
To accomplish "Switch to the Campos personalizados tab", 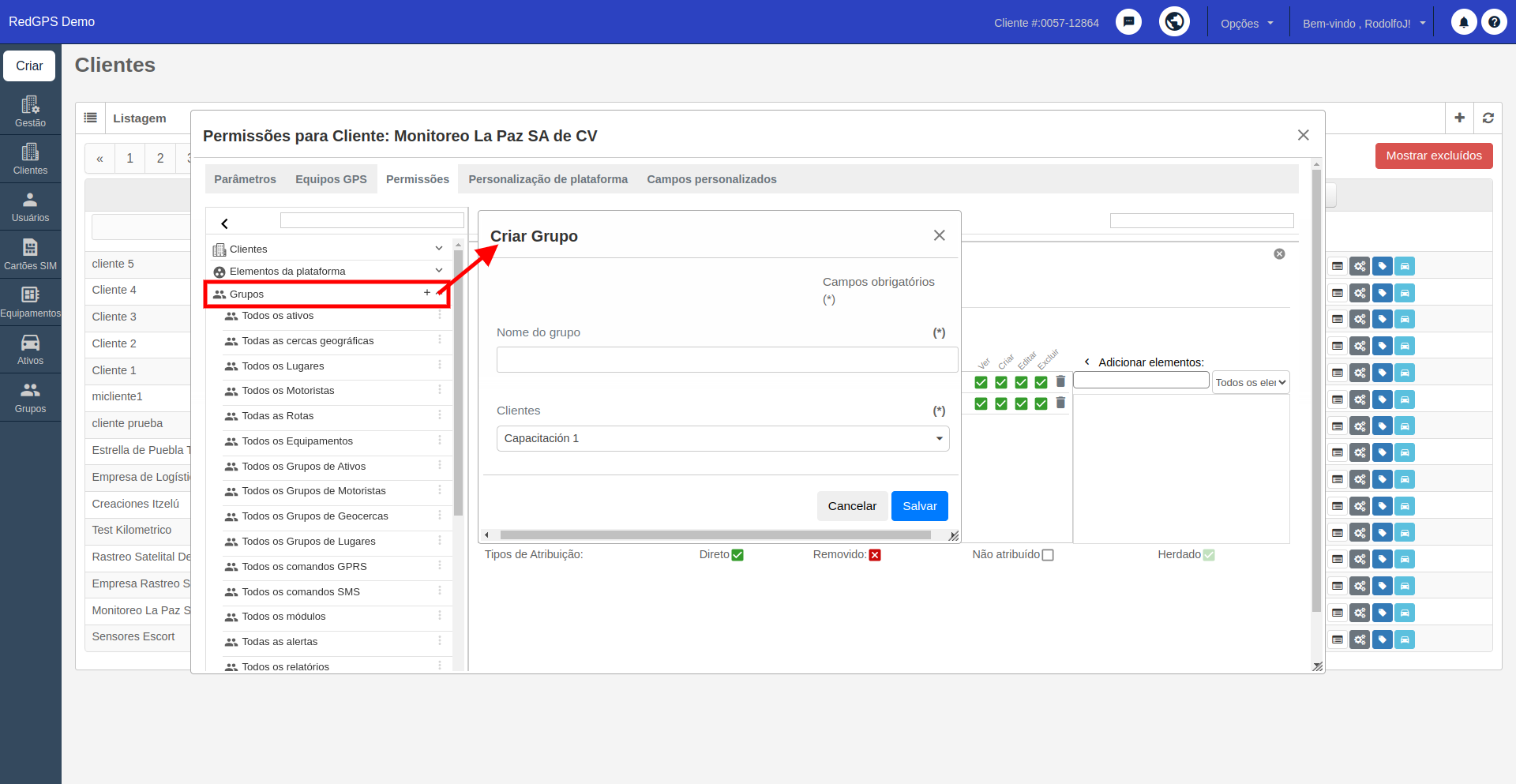I will [711, 179].
